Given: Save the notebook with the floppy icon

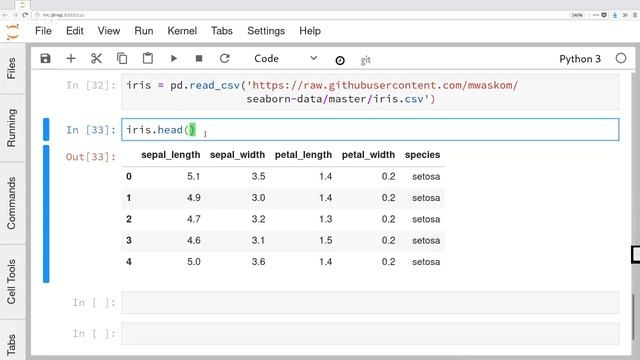Looking at the screenshot, I should (45, 58).
